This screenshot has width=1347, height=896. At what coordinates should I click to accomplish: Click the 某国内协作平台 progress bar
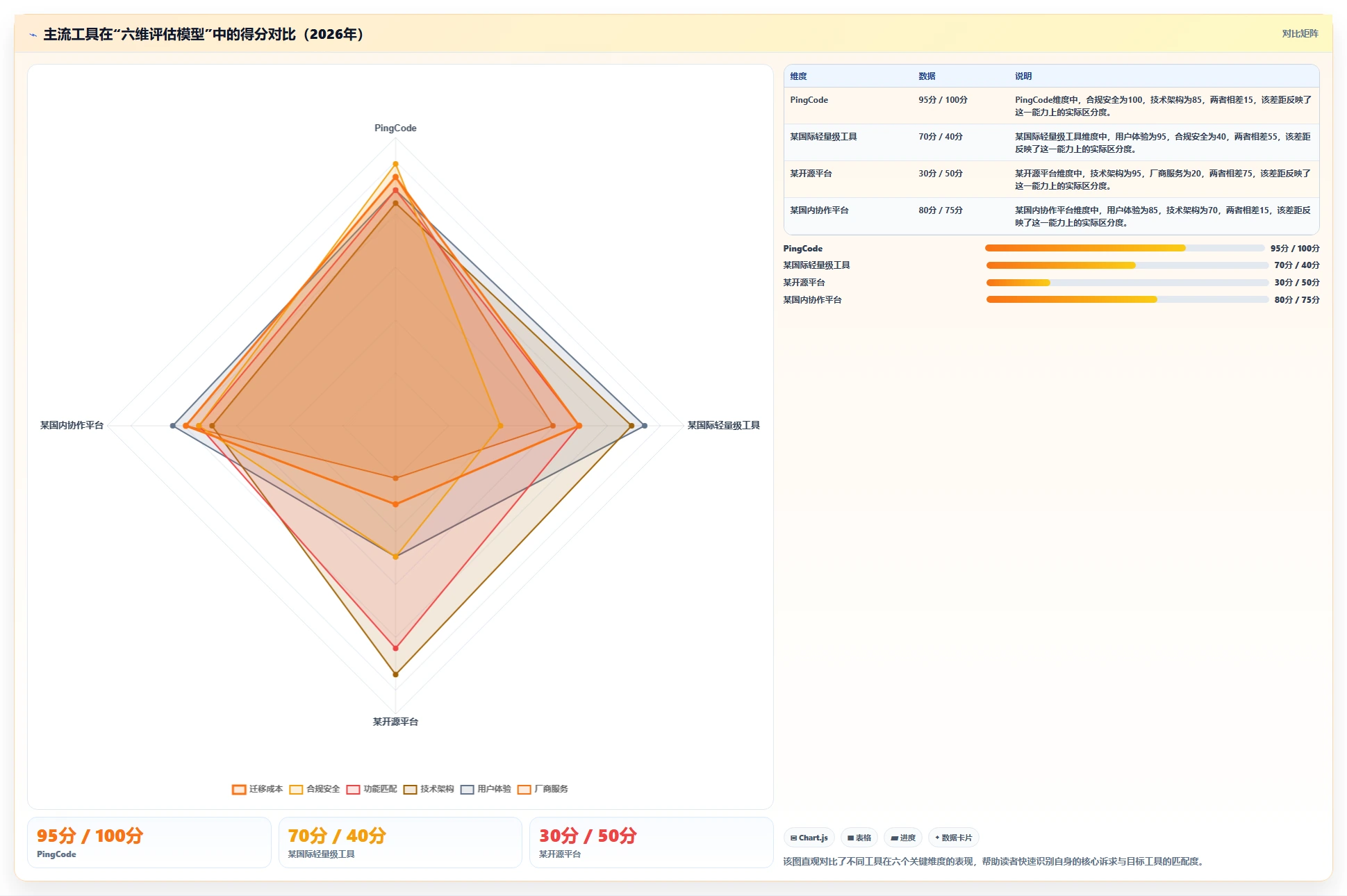point(1127,299)
